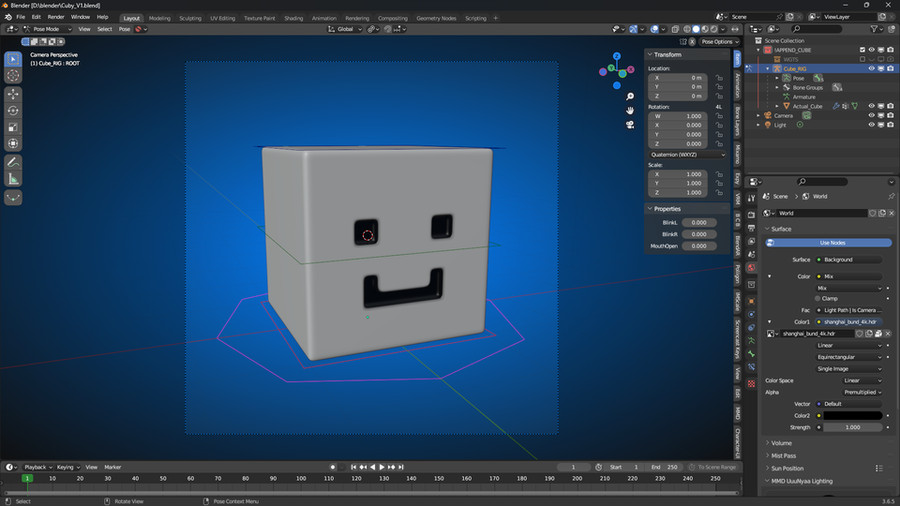
Task: Click the zoom magnifier viewport icon
Action: click(630, 96)
